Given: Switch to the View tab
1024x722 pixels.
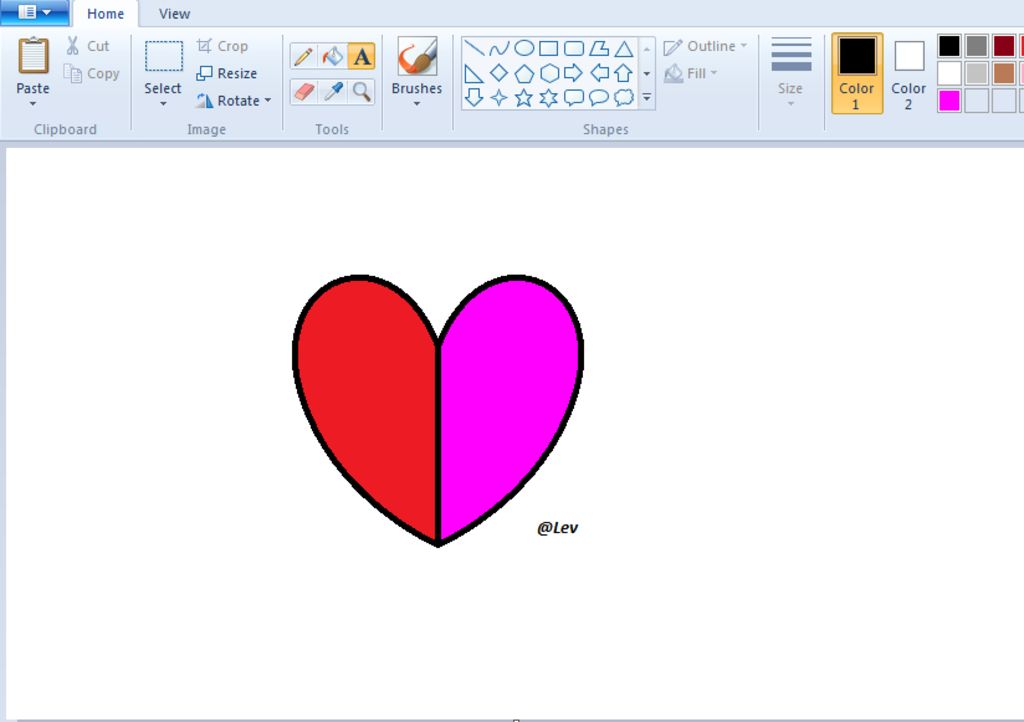Looking at the screenshot, I should tap(174, 14).
